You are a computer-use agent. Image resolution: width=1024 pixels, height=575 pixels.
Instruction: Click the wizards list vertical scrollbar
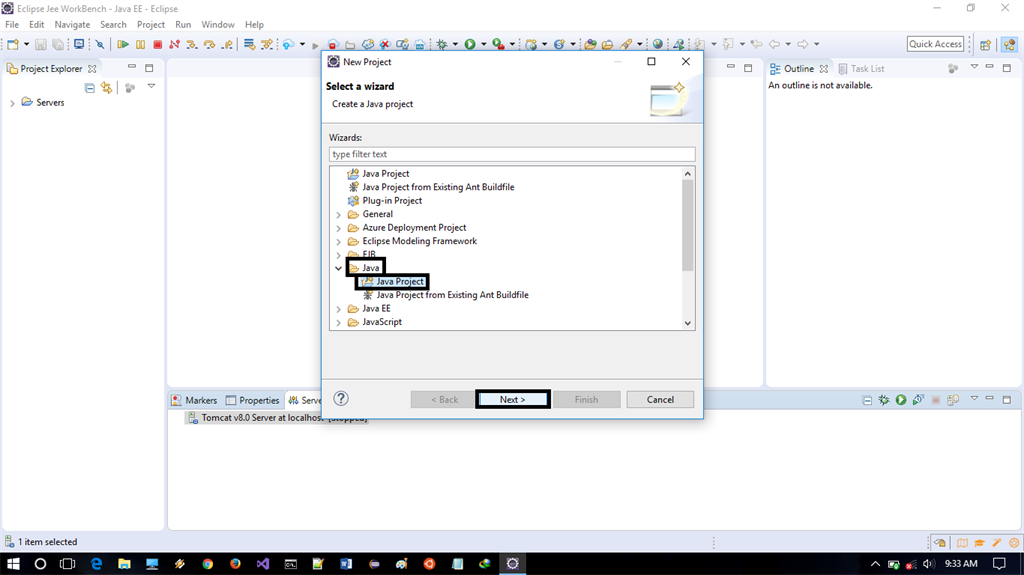point(687,225)
